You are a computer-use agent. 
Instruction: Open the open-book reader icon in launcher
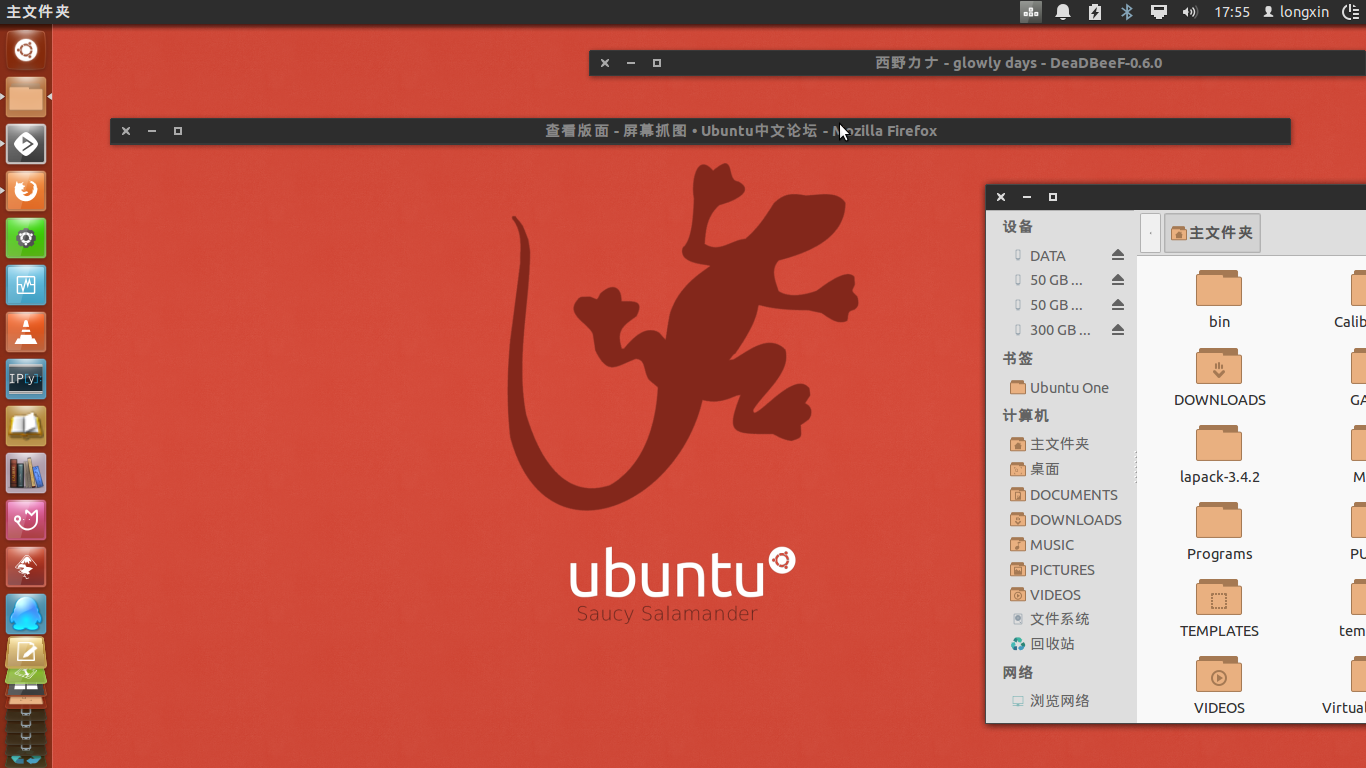(26, 426)
